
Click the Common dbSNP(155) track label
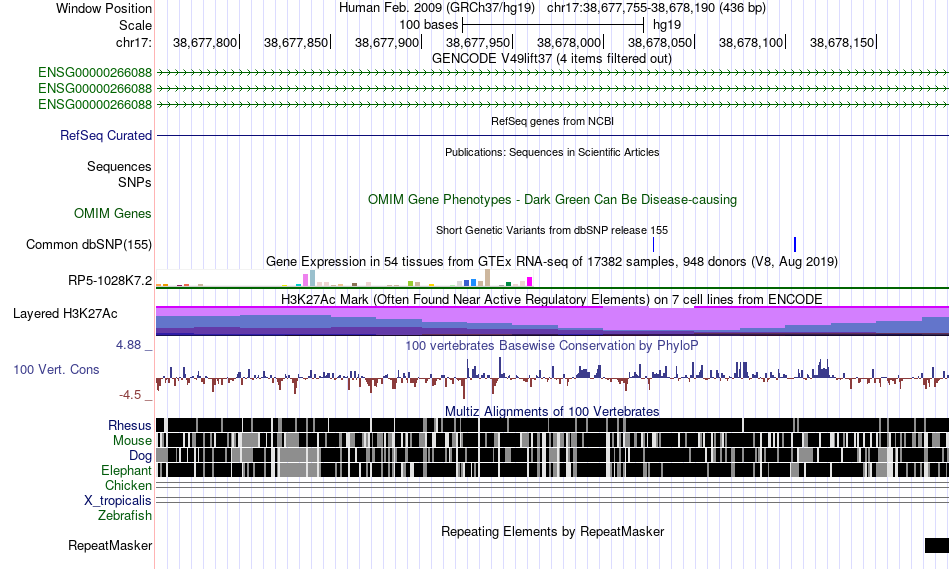[89, 244]
